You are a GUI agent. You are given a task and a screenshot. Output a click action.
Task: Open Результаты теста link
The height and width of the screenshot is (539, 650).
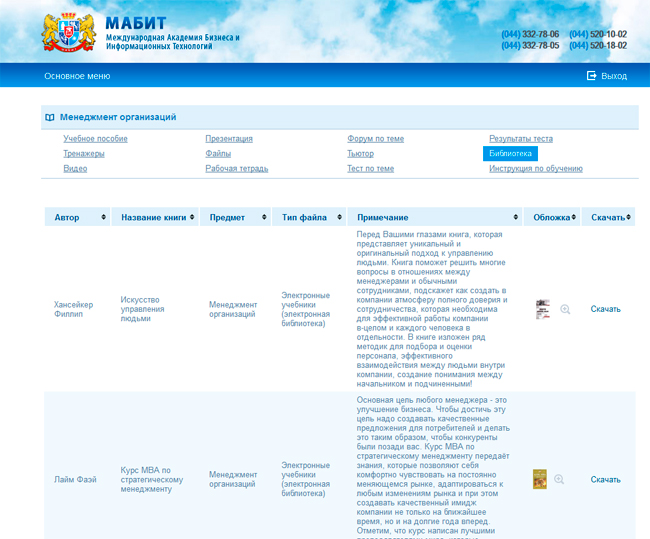pyautogui.click(x=520, y=139)
